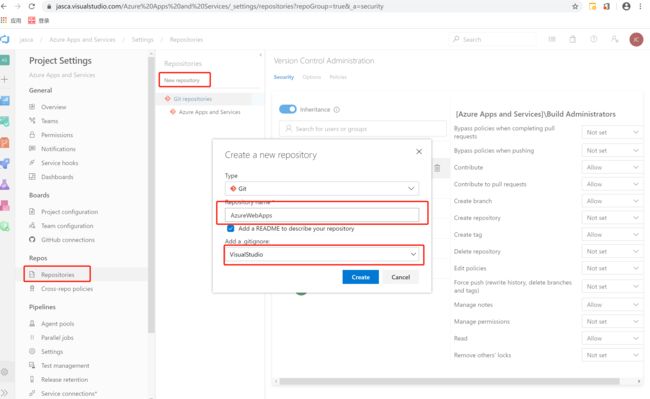Open Cross-repo policies settings
The image size is (650, 399).
[67, 289]
